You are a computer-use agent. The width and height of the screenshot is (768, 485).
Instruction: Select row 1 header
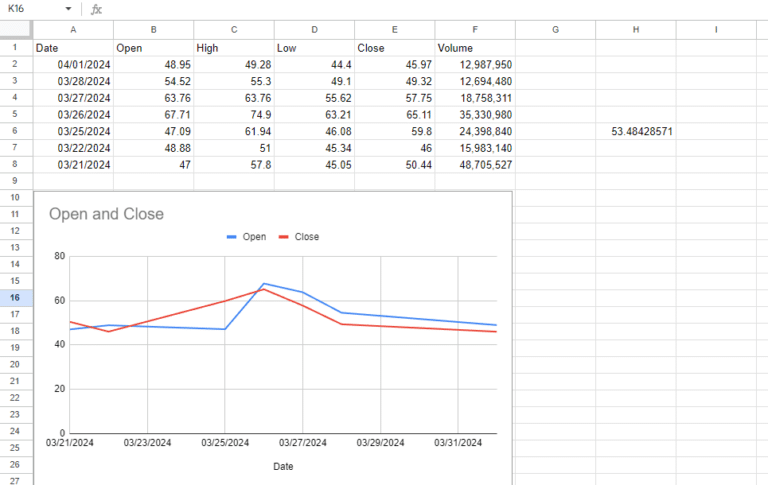coord(15,48)
